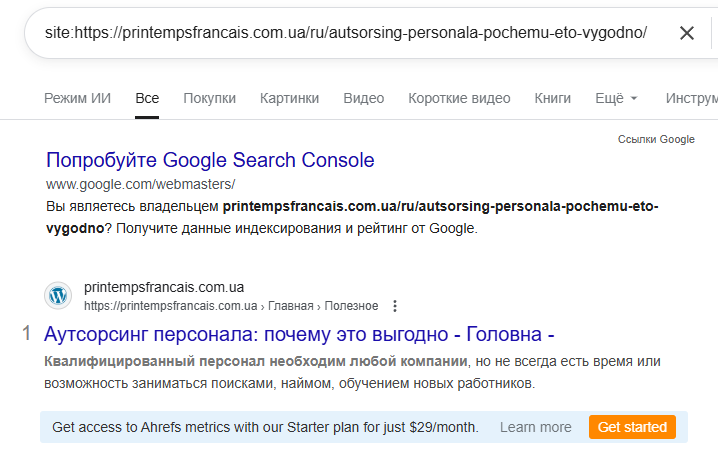Switch to the Режим ИИ tab
The height and width of the screenshot is (460, 718).
pyautogui.click(x=77, y=98)
